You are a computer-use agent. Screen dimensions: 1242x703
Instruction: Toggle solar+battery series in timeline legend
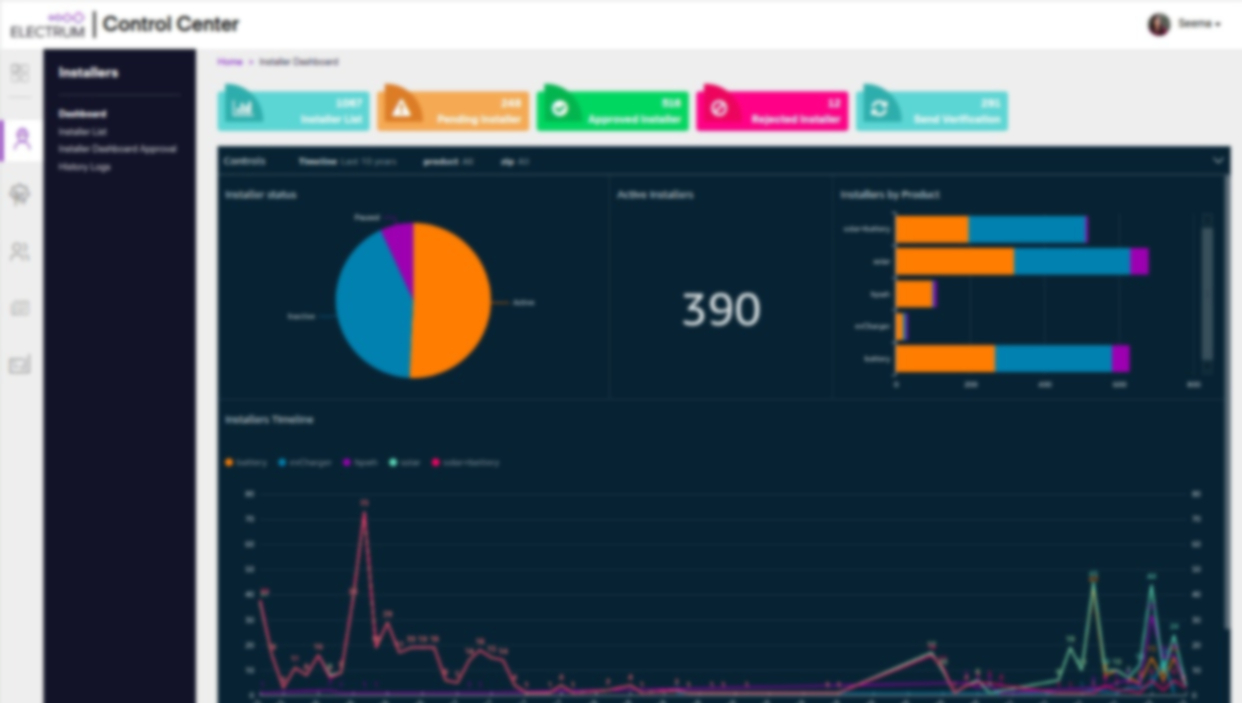(x=465, y=463)
